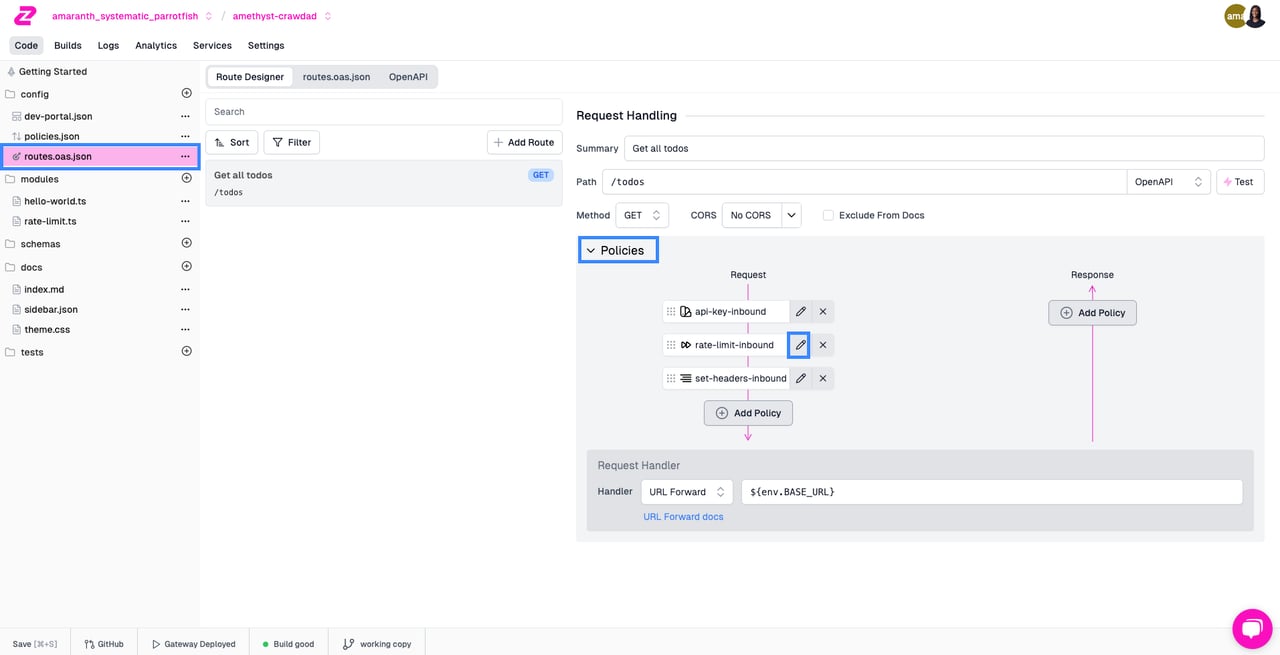1280x655 pixels.
Task: Open more options for rate-limit.ts
Action: 185,221
